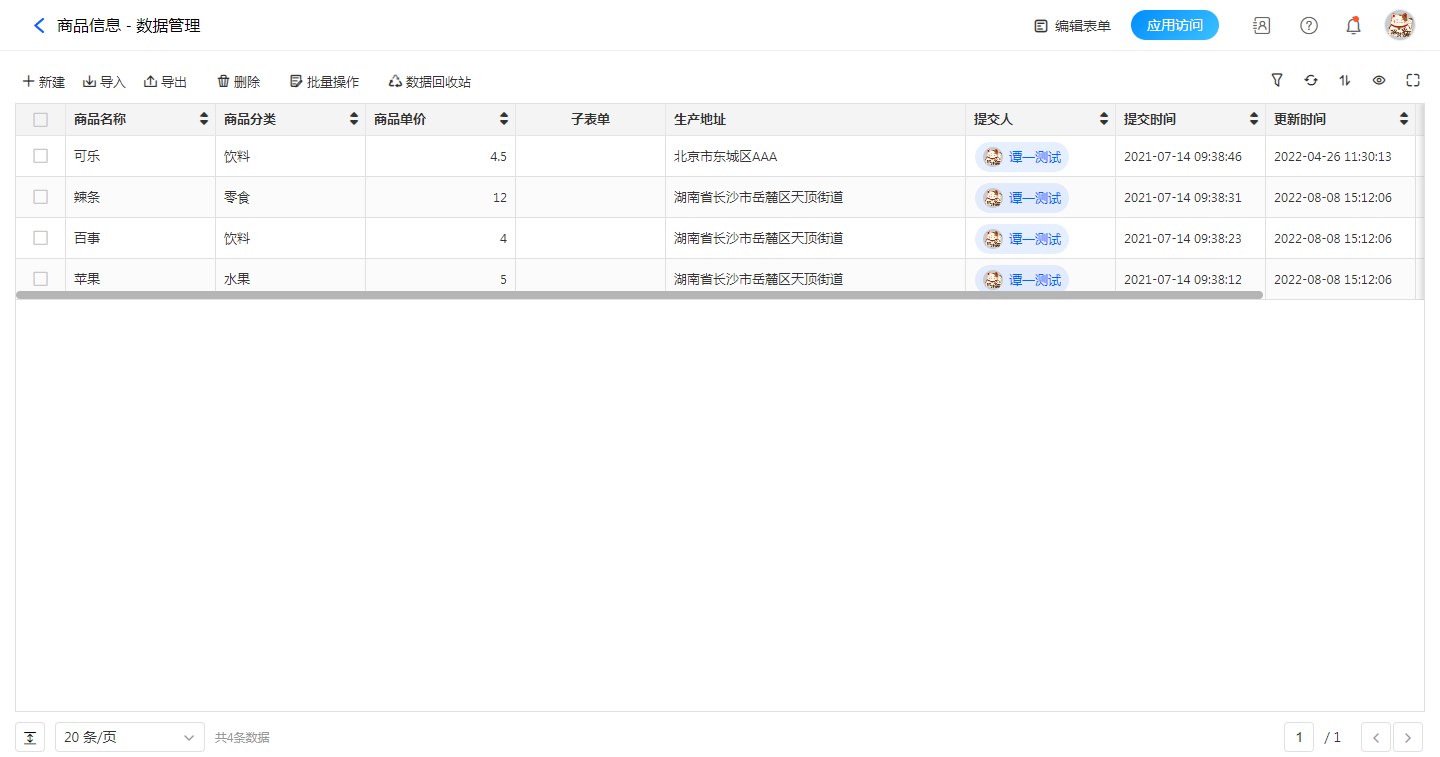Screen dimensions: 1440x757
Task: Expand the 20 条/页 page size dropdown
Action: (130, 737)
